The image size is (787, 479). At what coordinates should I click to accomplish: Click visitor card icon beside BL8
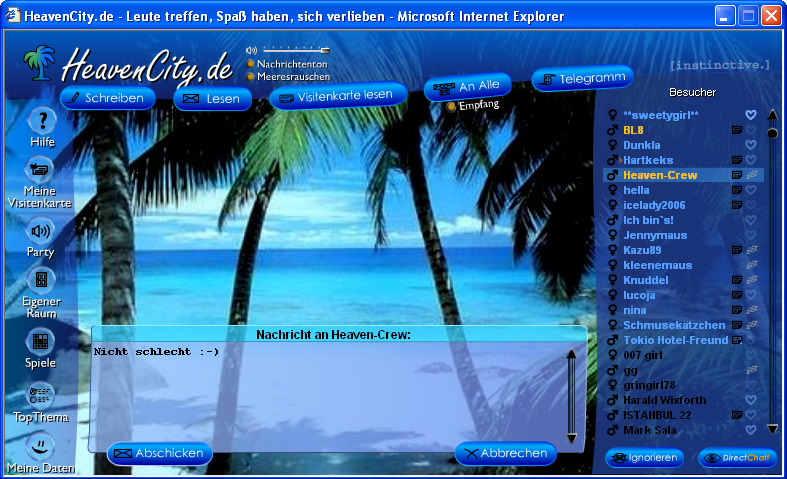point(736,130)
